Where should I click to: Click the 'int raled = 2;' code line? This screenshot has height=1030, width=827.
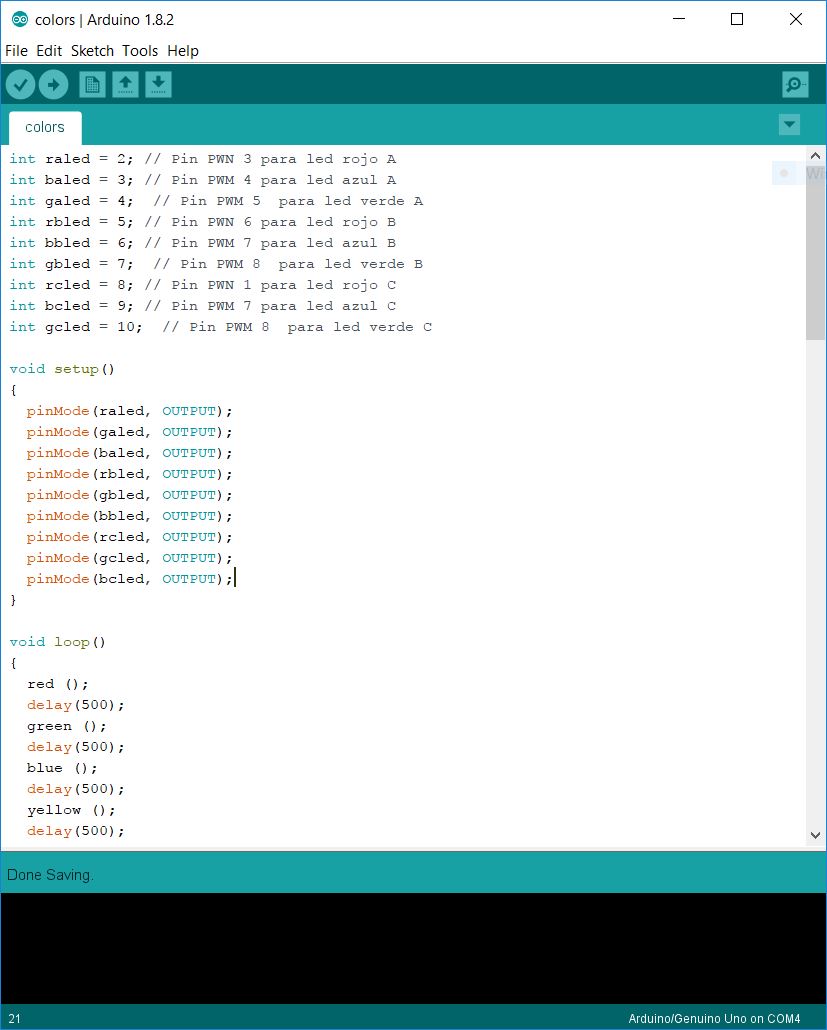(202, 159)
